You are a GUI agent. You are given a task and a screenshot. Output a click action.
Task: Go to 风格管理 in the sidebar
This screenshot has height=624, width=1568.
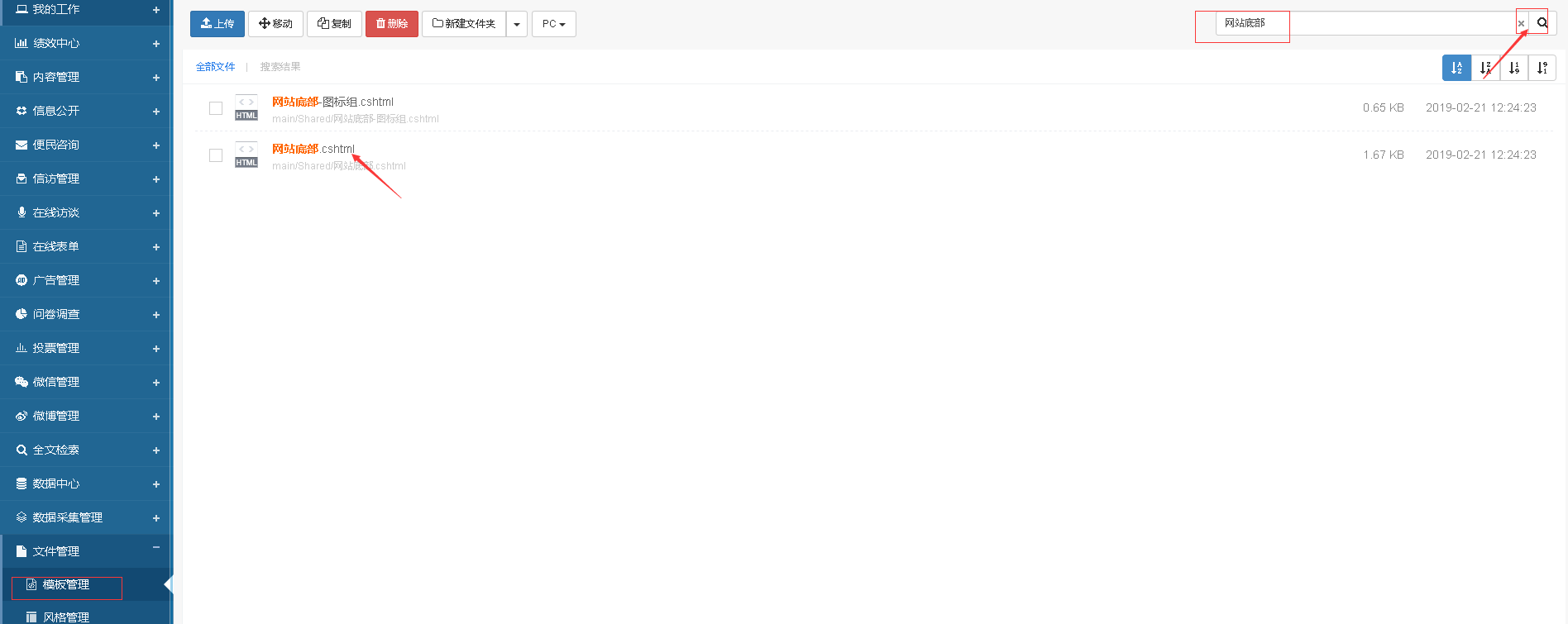tap(66, 617)
